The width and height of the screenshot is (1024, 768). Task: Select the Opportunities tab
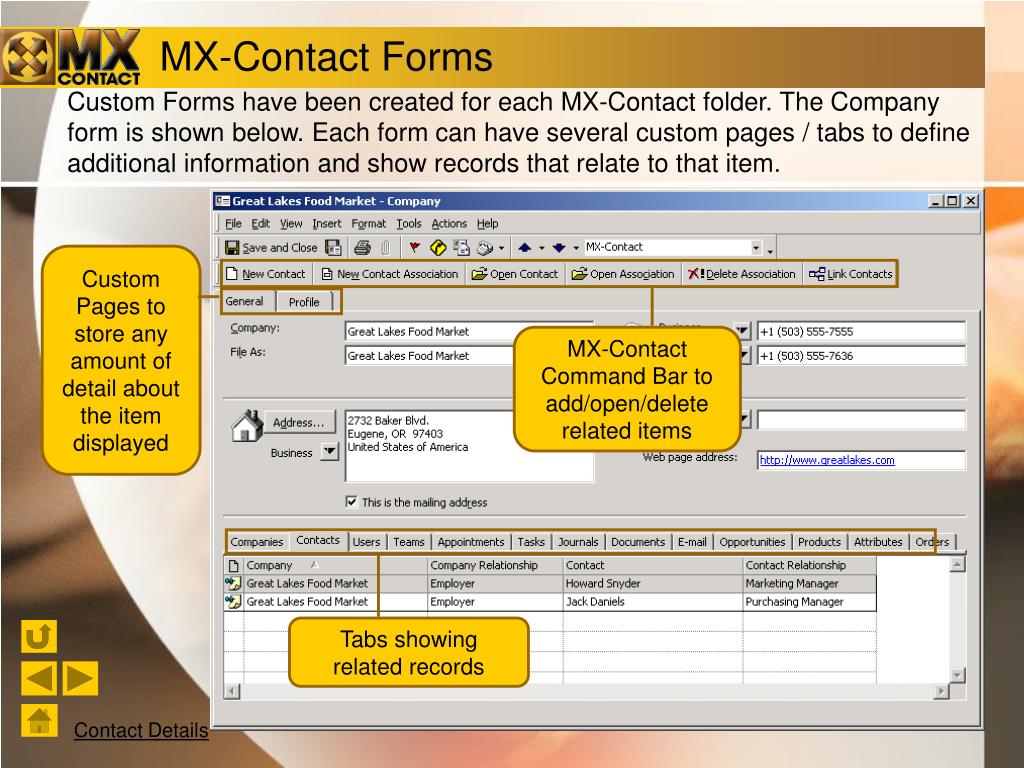click(x=752, y=541)
